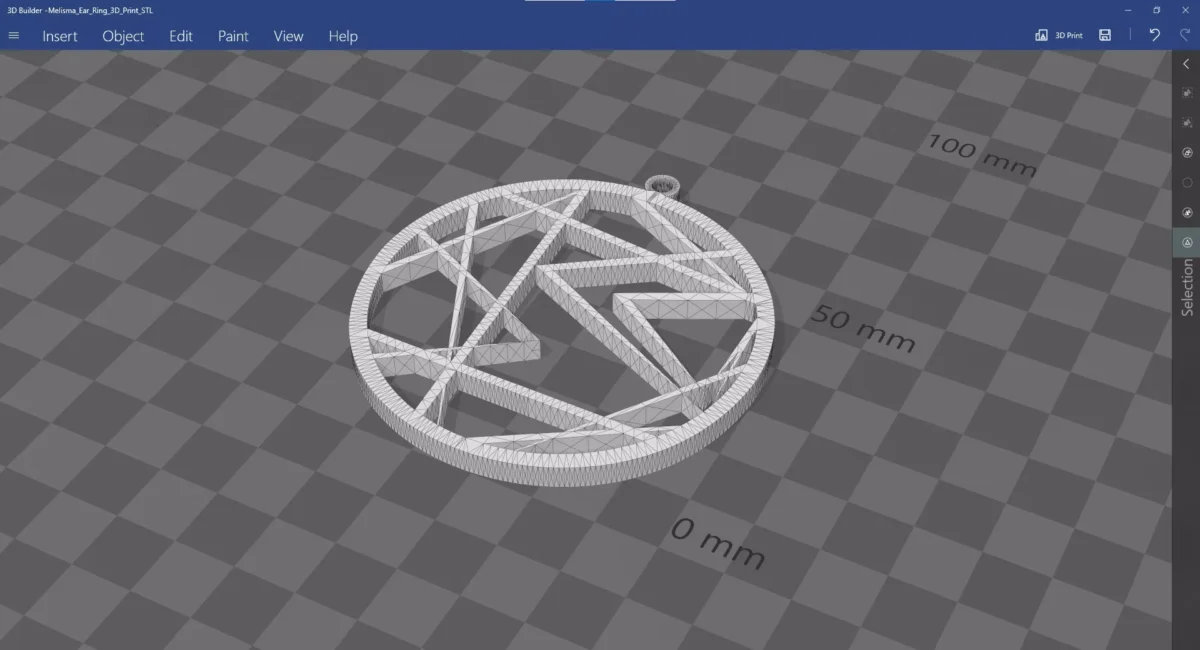Open the Insert menu
This screenshot has height=650, width=1200.
60,36
